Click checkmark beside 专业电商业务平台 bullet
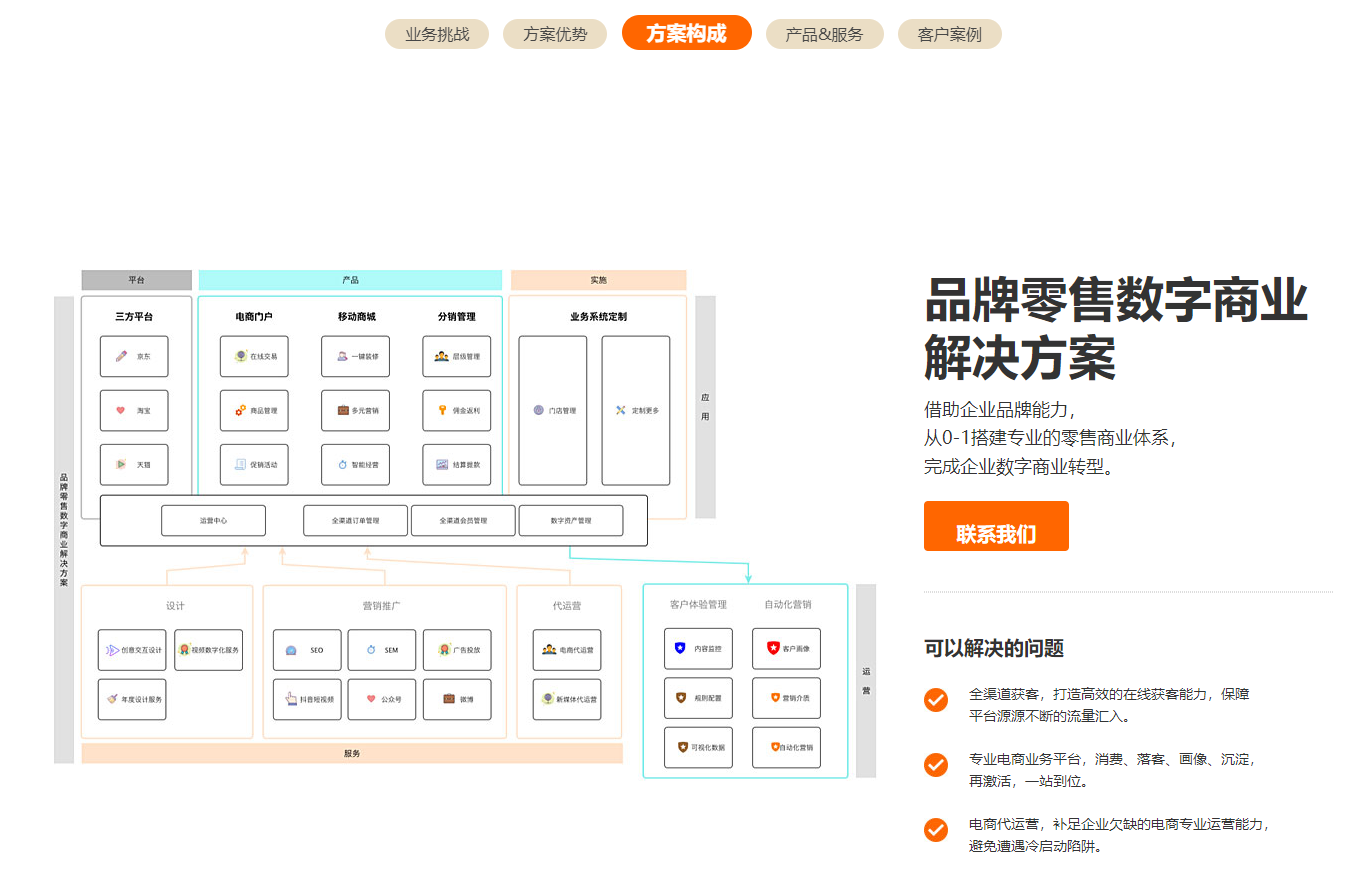The height and width of the screenshot is (882, 1353). point(936,765)
